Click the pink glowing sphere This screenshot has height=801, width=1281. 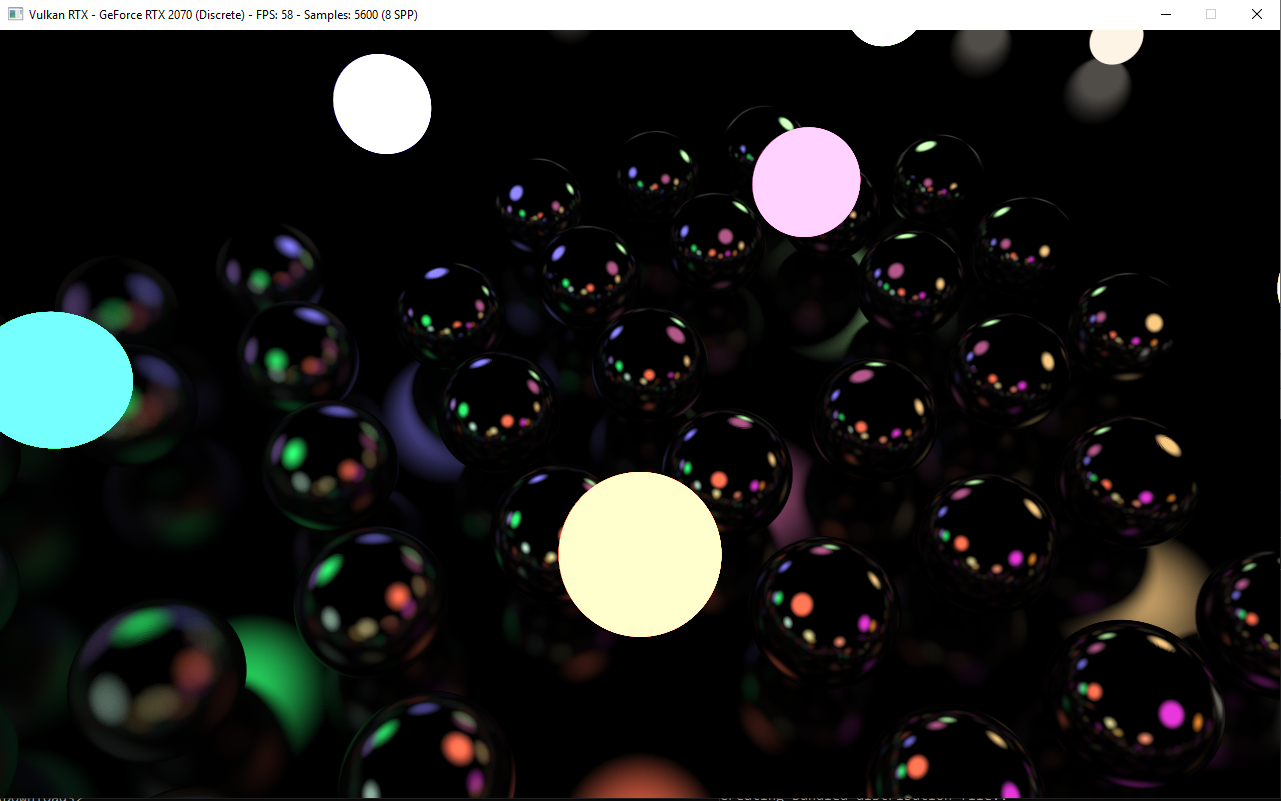[806, 182]
